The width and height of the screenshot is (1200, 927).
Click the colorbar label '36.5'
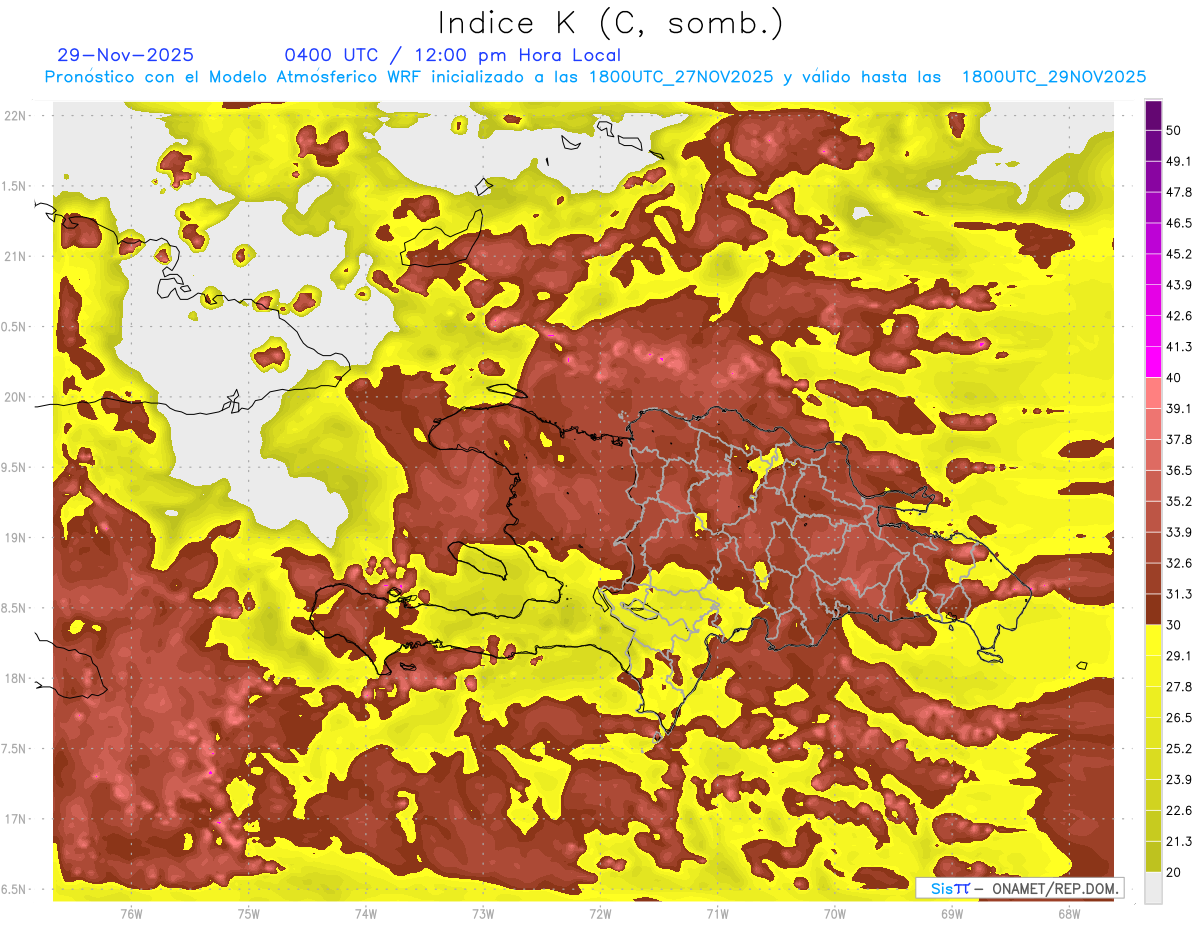[1179, 470]
